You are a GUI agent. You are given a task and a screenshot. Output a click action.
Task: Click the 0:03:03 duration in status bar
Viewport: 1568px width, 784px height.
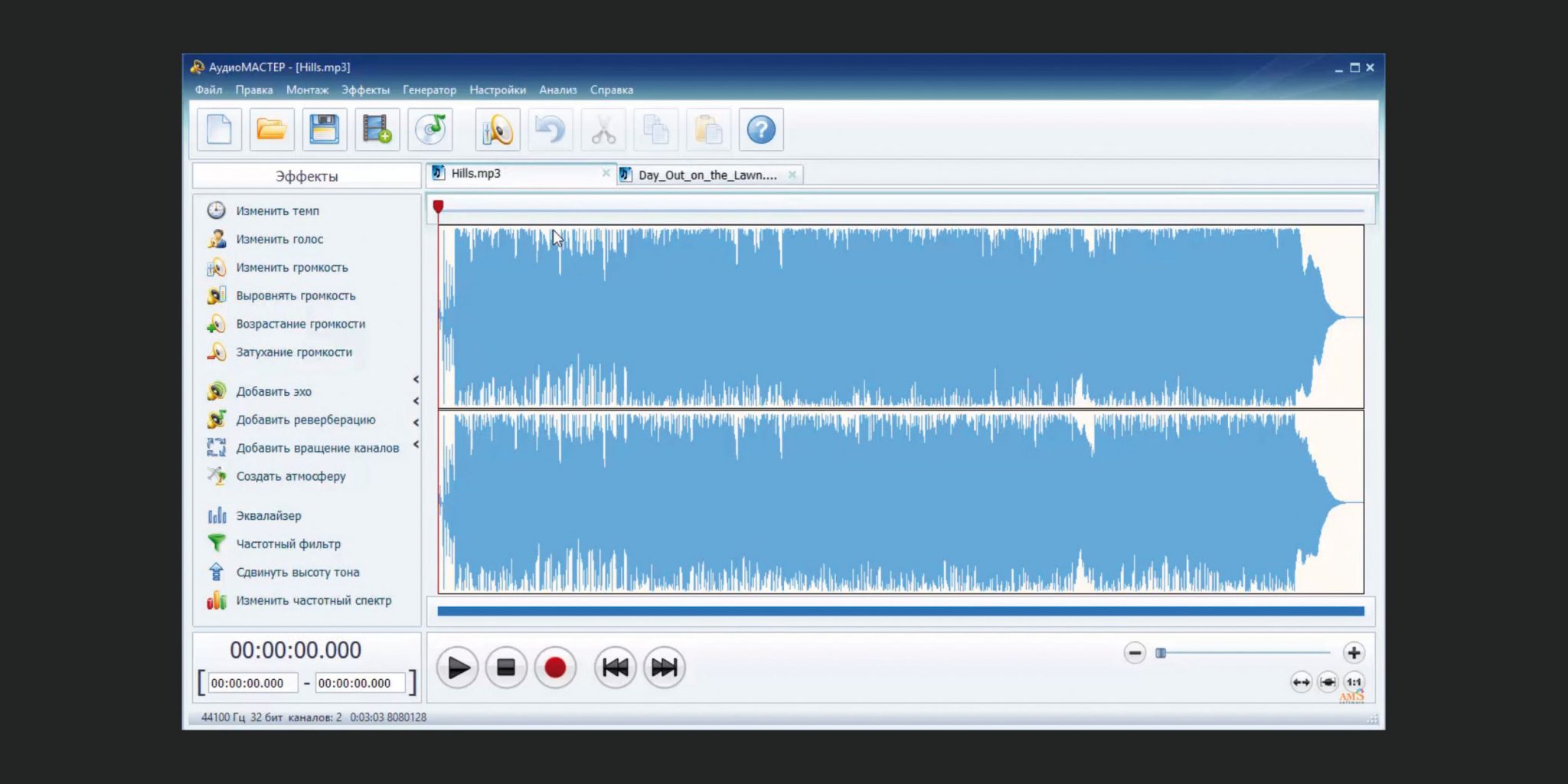click(367, 717)
